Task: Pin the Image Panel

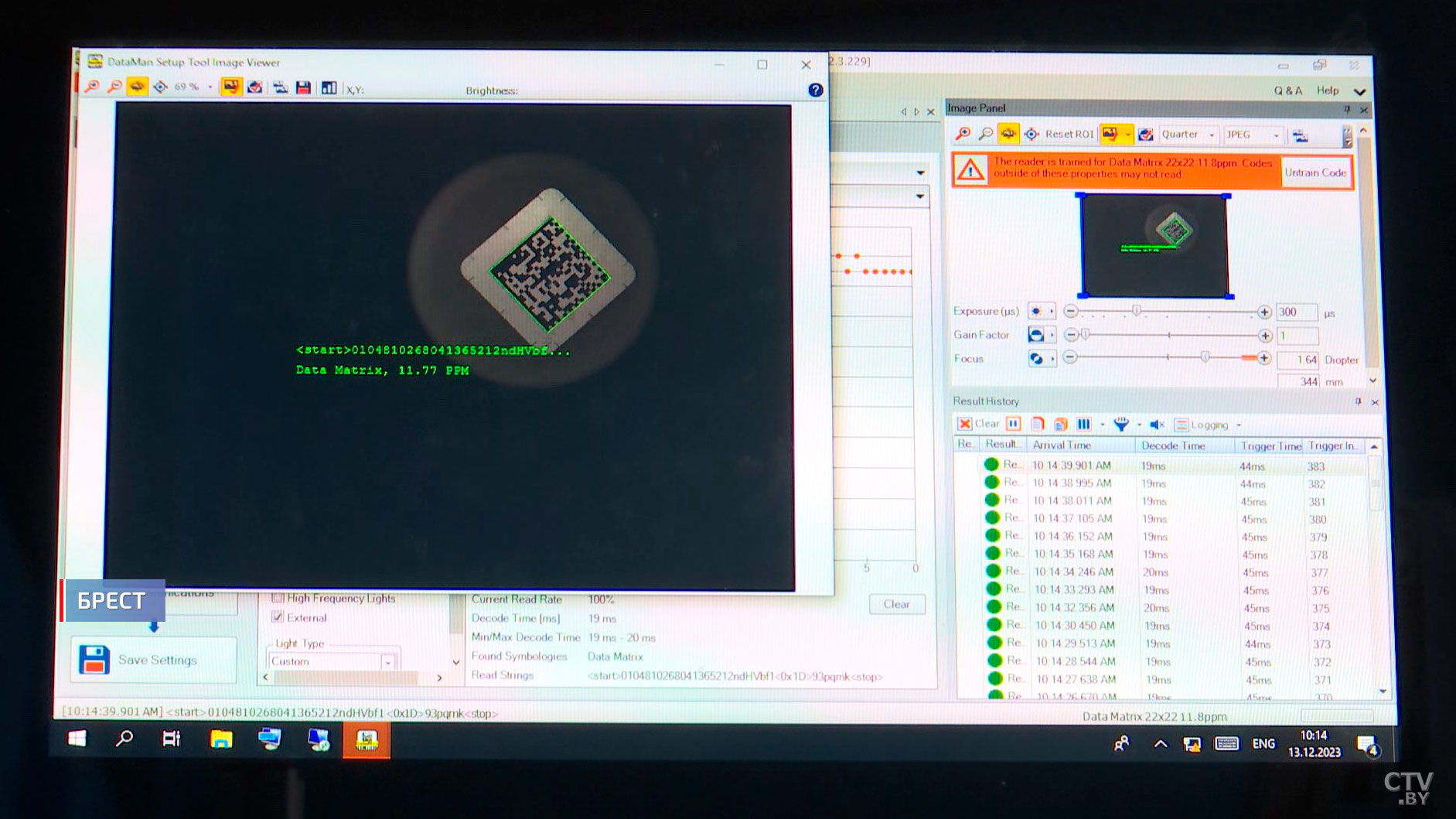Action: [1347, 109]
